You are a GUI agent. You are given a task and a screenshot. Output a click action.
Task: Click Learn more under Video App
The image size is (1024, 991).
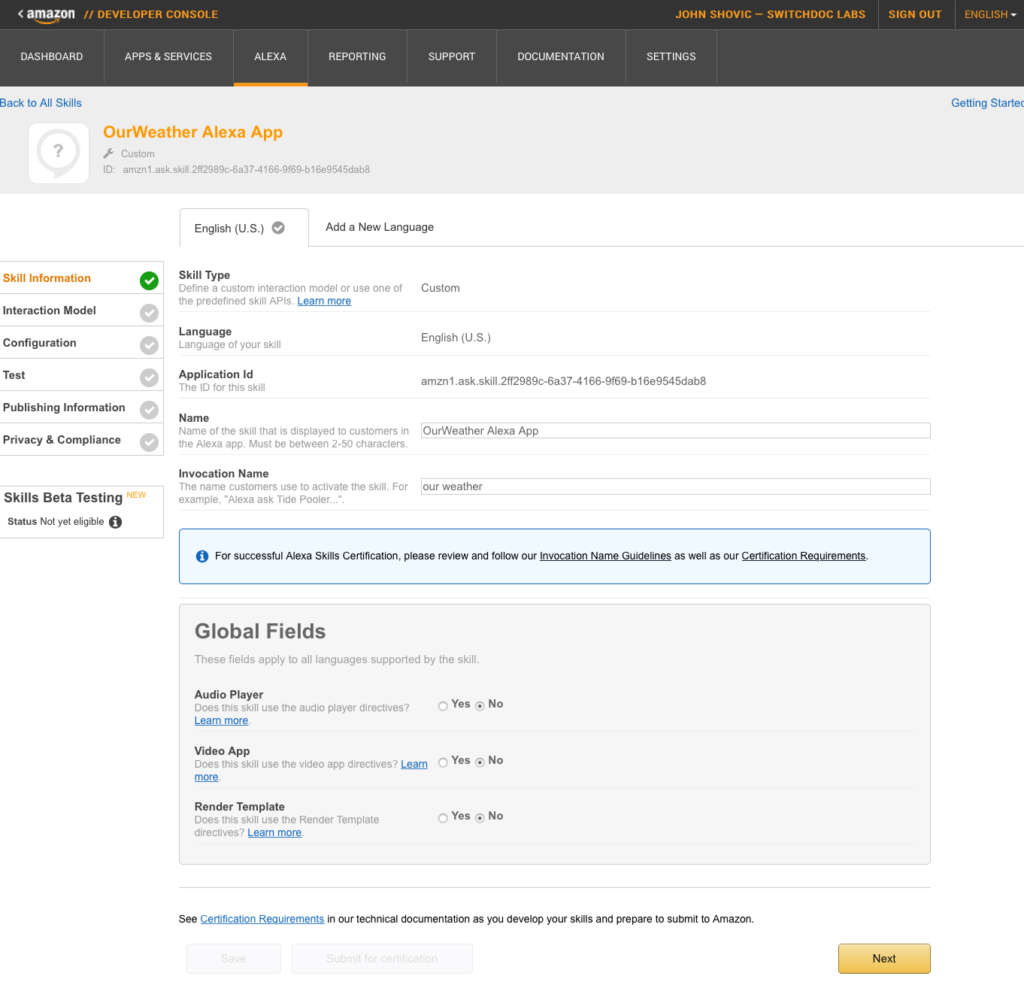click(414, 764)
